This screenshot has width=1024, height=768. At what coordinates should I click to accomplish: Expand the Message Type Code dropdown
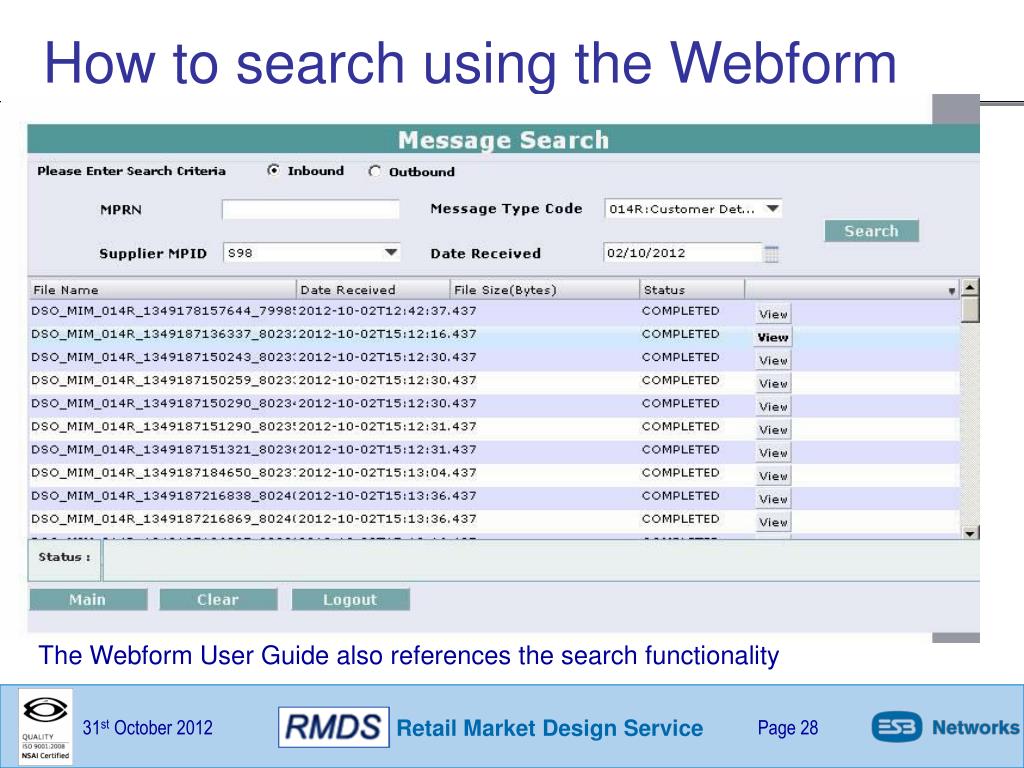pos(772,209)
